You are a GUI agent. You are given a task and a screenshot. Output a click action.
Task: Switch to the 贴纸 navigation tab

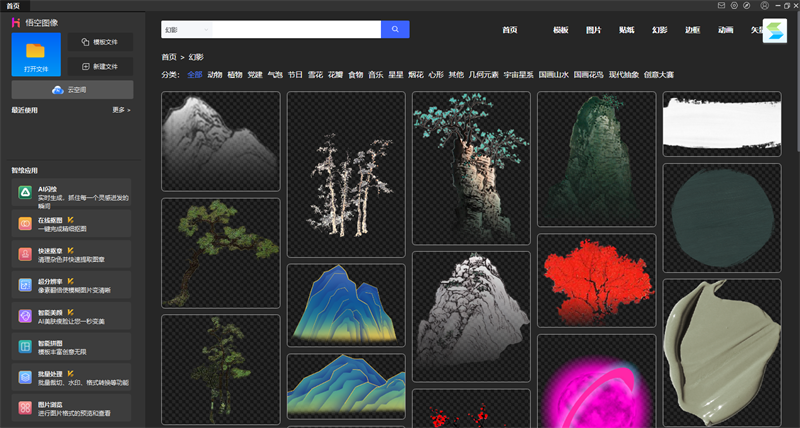click(626, 31)
